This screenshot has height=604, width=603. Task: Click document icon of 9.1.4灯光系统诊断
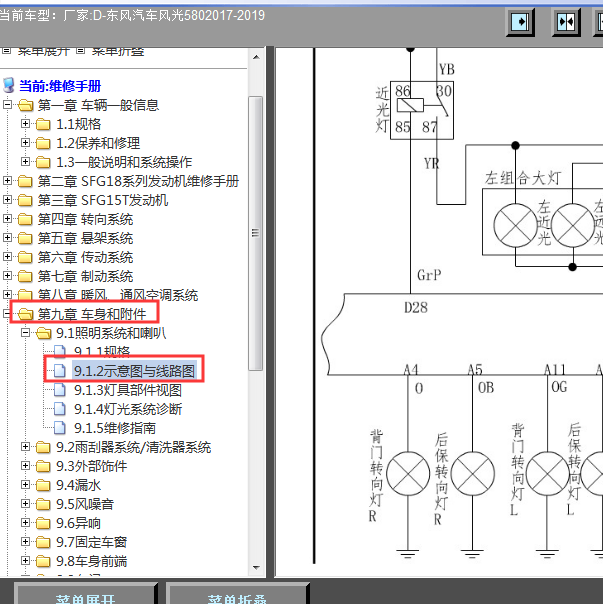59,409
